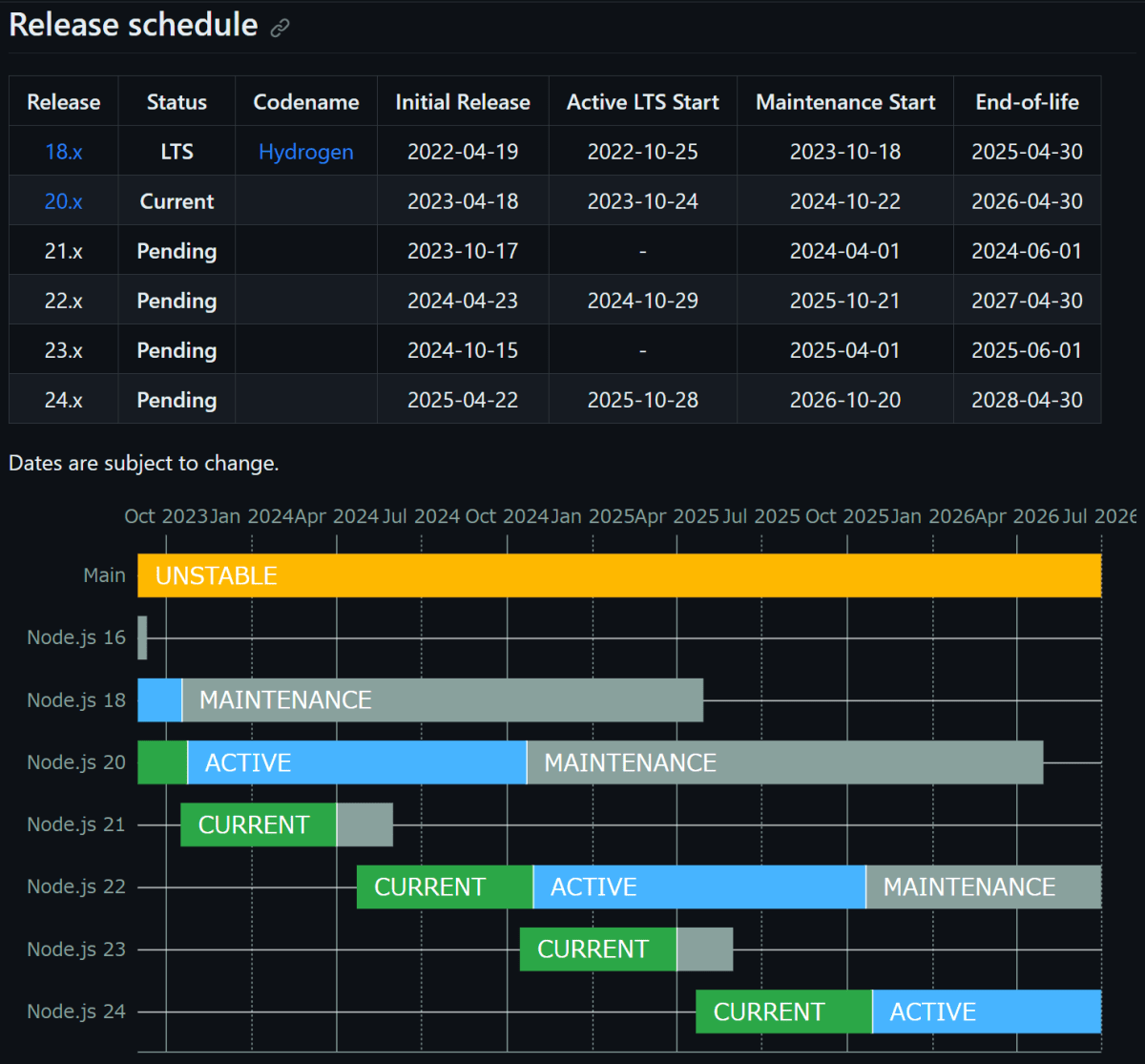Click the Node.js 18 MAINTENANCE bar

coord(443,700)
